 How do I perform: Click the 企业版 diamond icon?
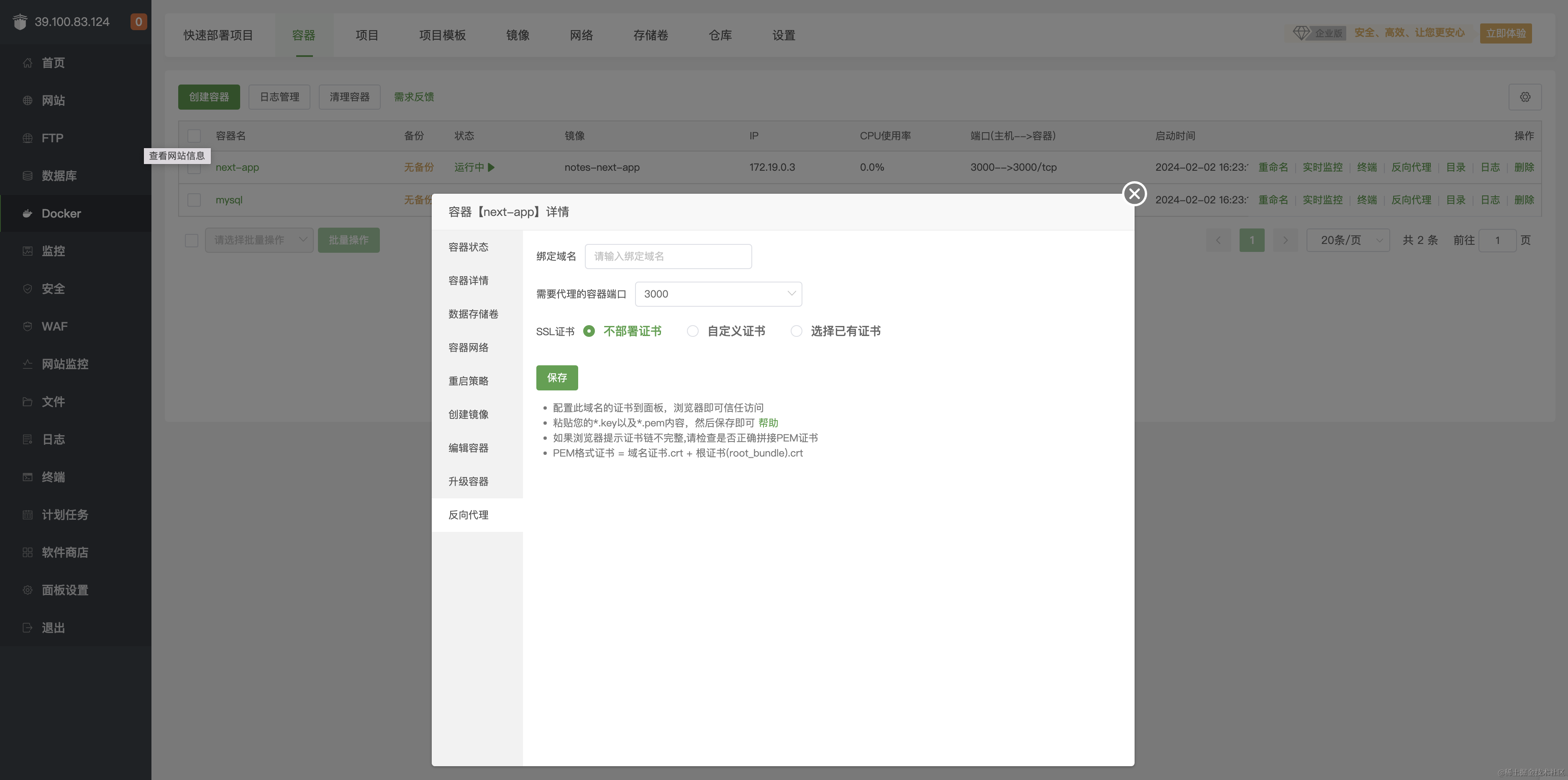(x=1302, y=33)
